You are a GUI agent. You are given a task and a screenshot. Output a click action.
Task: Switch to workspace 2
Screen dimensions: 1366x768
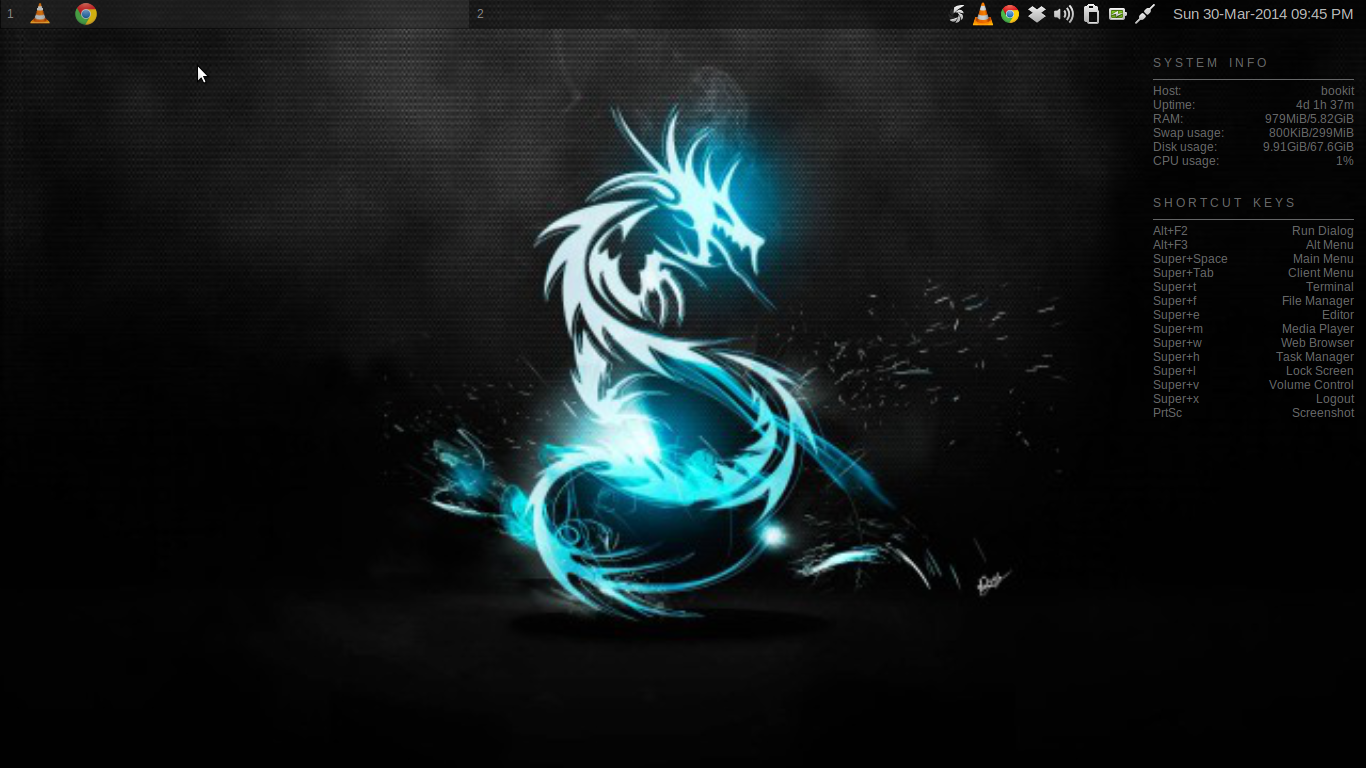480,14
